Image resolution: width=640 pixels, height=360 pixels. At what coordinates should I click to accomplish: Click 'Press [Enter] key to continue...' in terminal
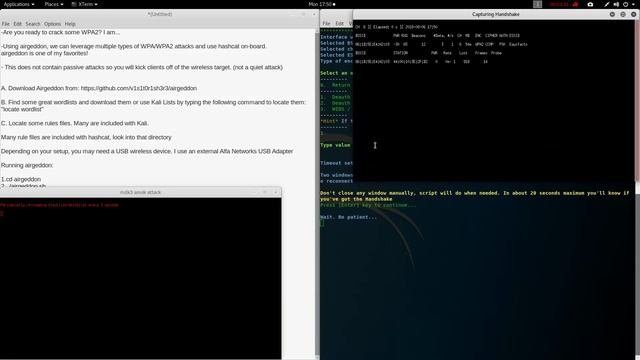[369, 205]
